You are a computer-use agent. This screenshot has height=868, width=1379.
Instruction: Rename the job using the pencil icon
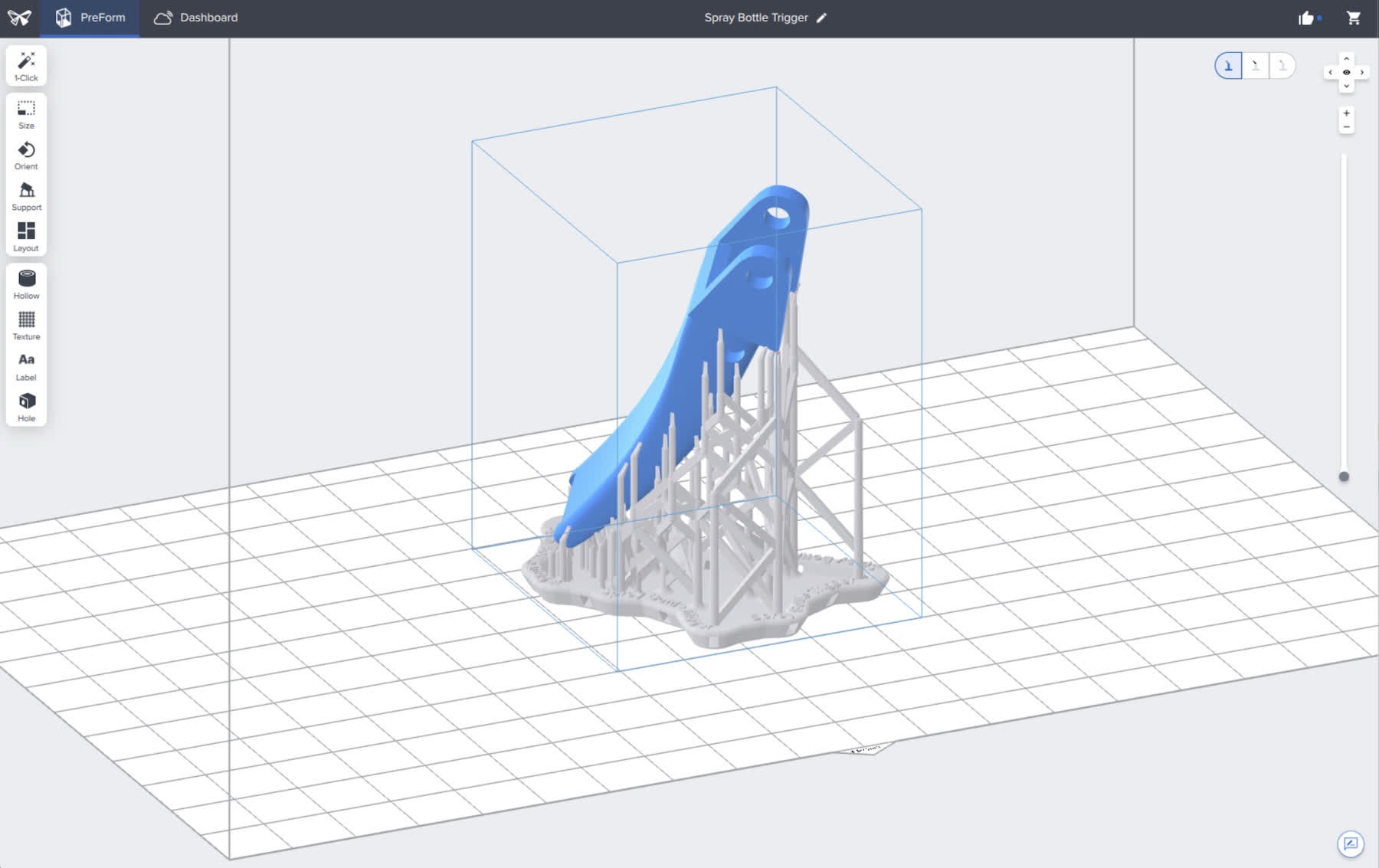pos(822,18)
